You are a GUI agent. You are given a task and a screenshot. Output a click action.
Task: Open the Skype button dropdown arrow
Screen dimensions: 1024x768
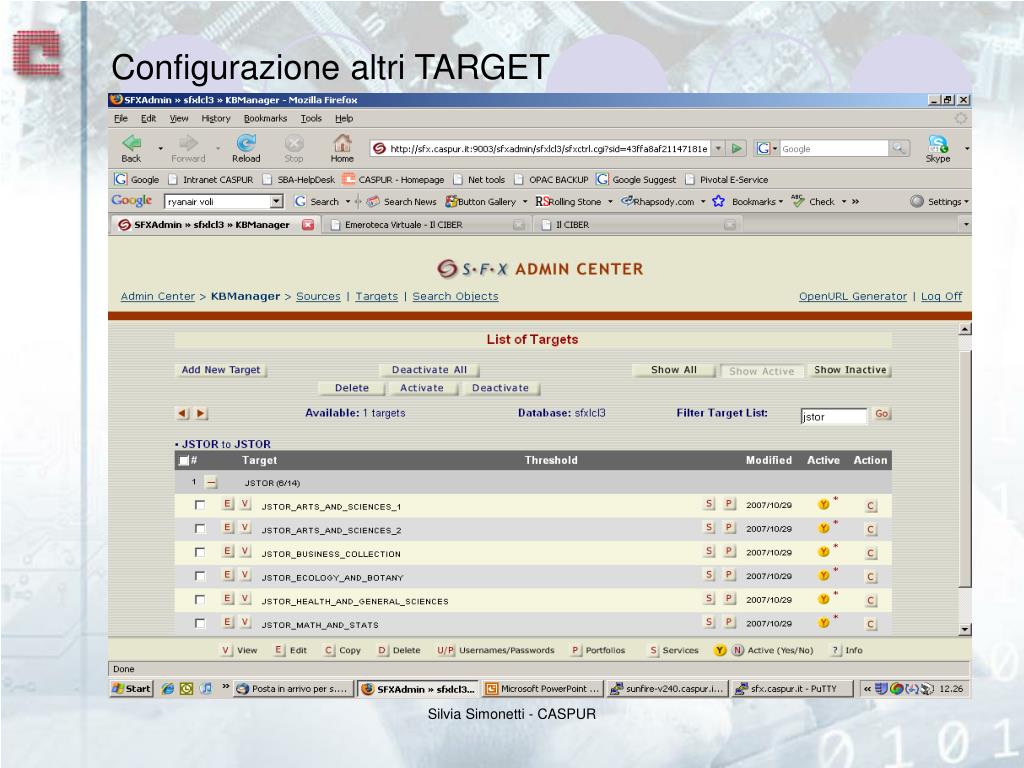967,149
